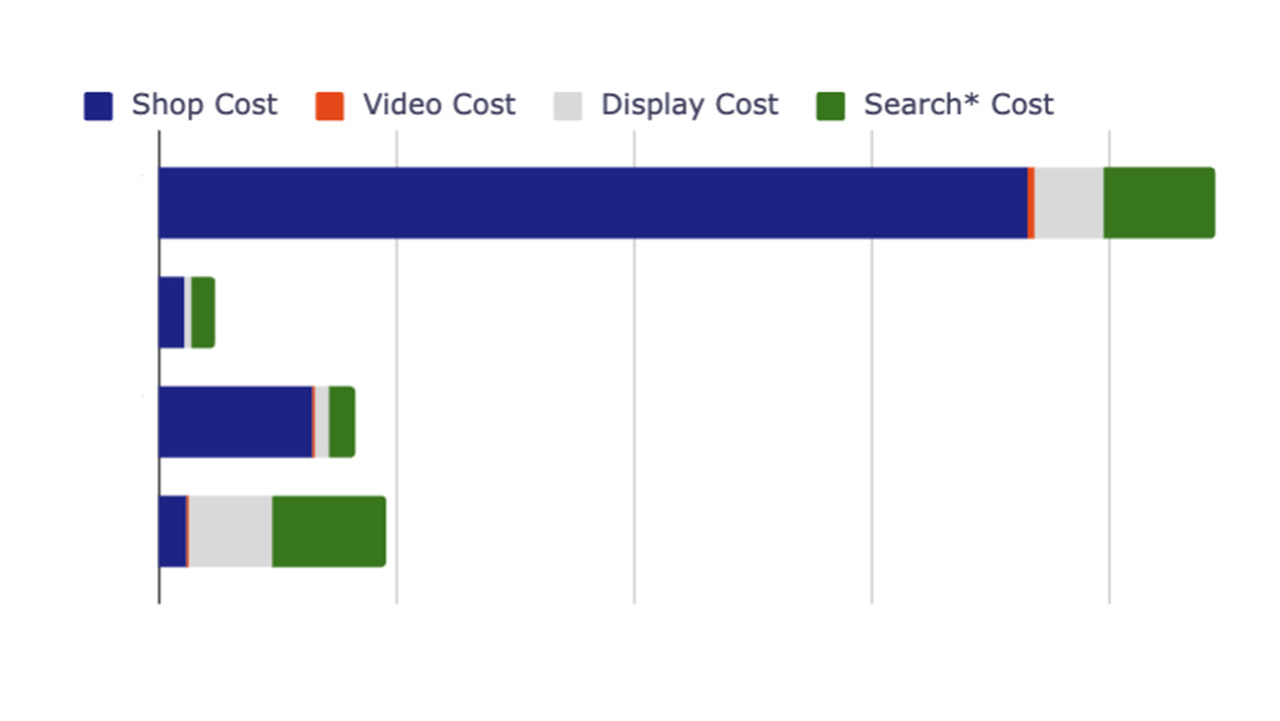This screenshot has width=1280, height=721.
Task: Toggle the Shop Cost series via its legend label
Action: pos(203,104)
